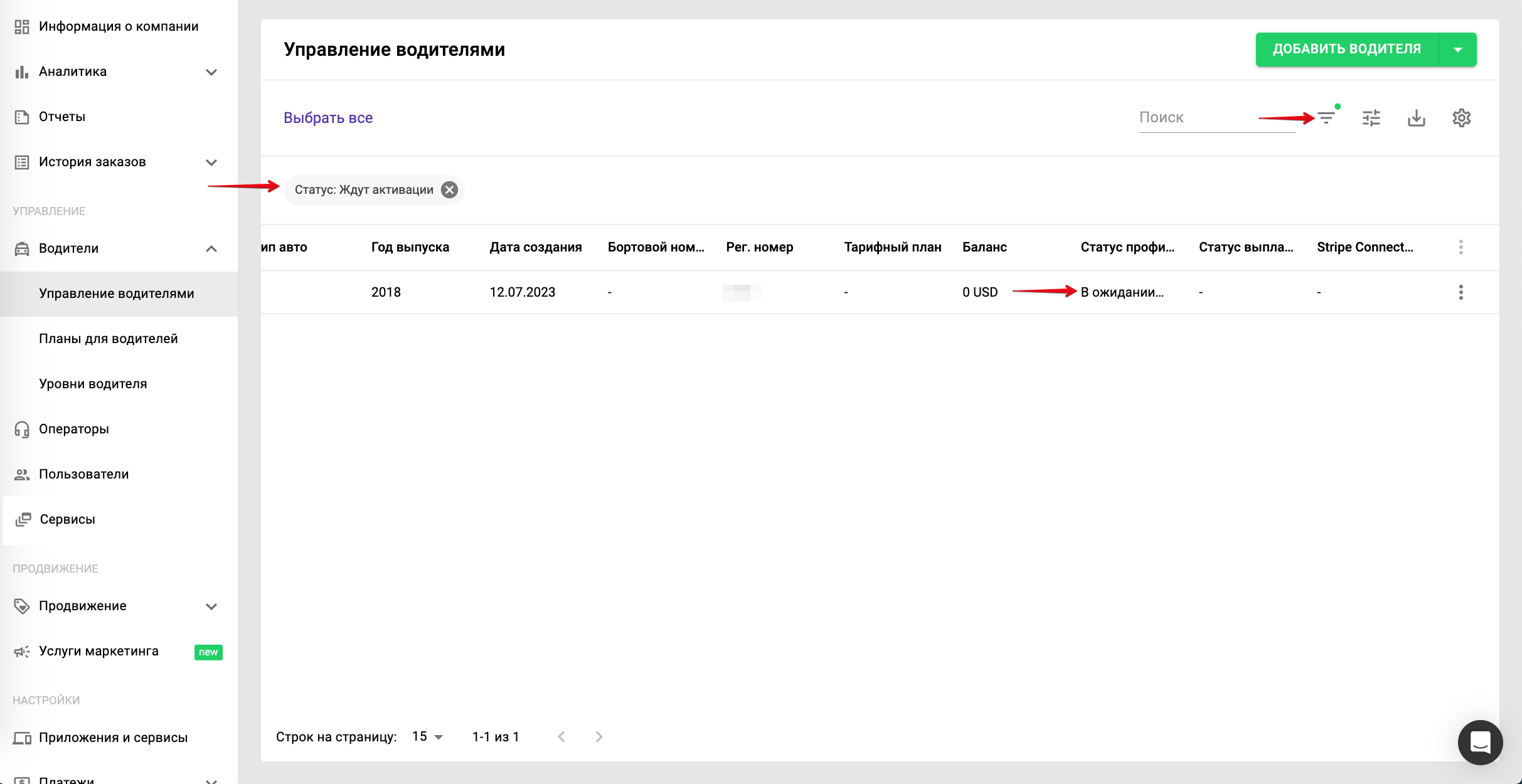Screen dimensions: 1522x784
Task: Remove the 'Статус: Ждут активации' filter chip
Action: [449, 190]
